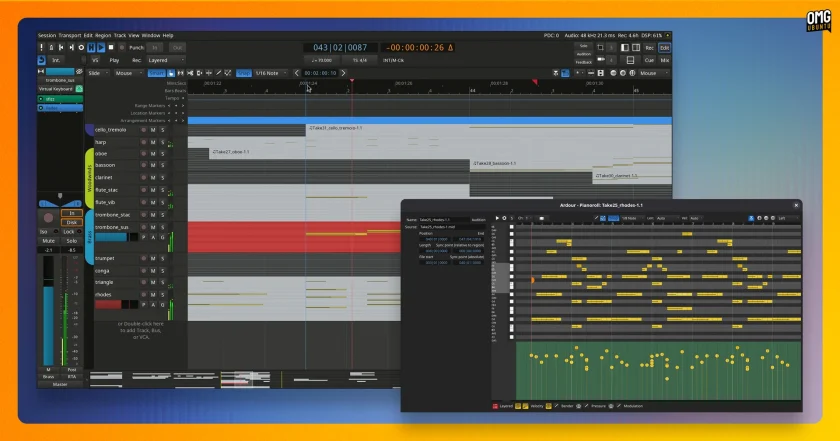Switch to the Rec tab
This screenshot has height=441, width=840.
(x=649, y=48)
